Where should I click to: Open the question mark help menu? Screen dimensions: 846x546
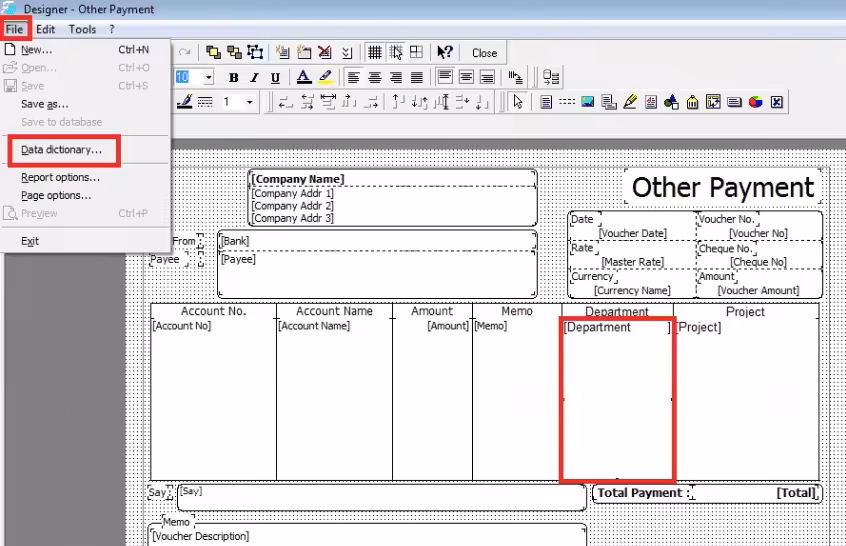pos(112,29)
